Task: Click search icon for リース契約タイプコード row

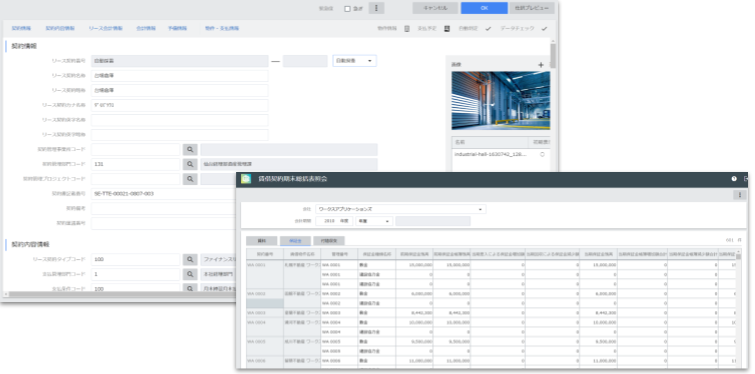Action: click(190, 259)
